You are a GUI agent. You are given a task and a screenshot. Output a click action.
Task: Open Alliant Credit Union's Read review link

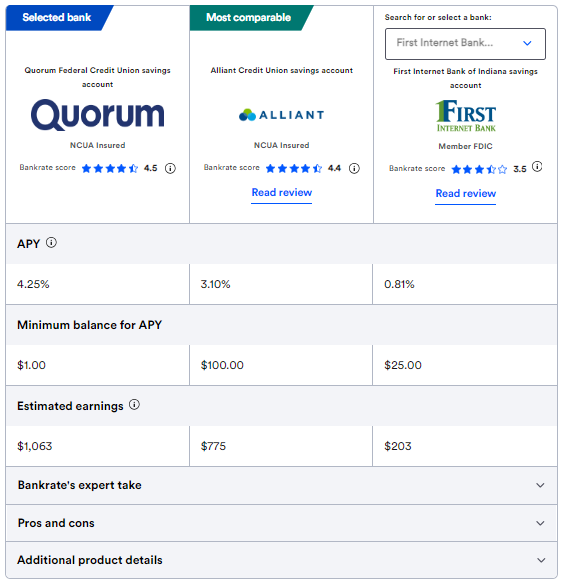281,193
